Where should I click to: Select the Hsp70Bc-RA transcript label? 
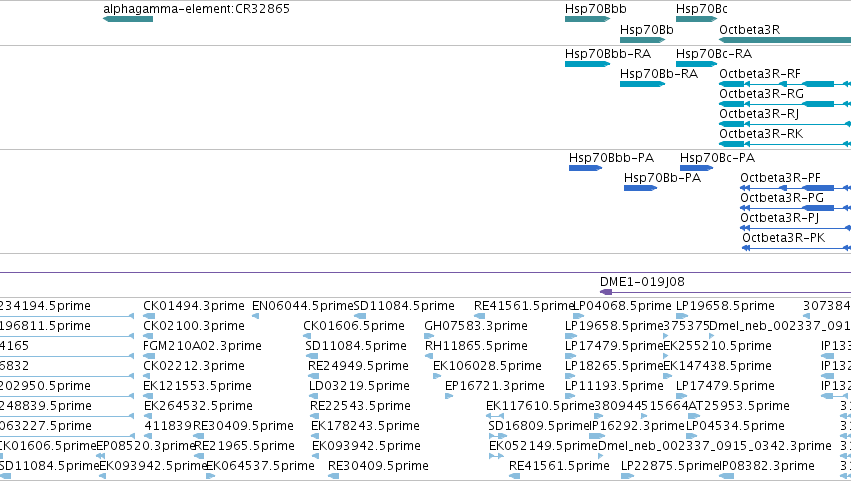tap(714, 54)
